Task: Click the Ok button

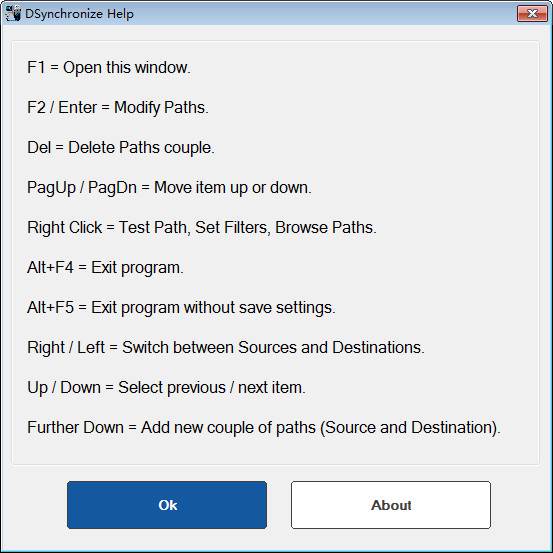Action: 167,505
